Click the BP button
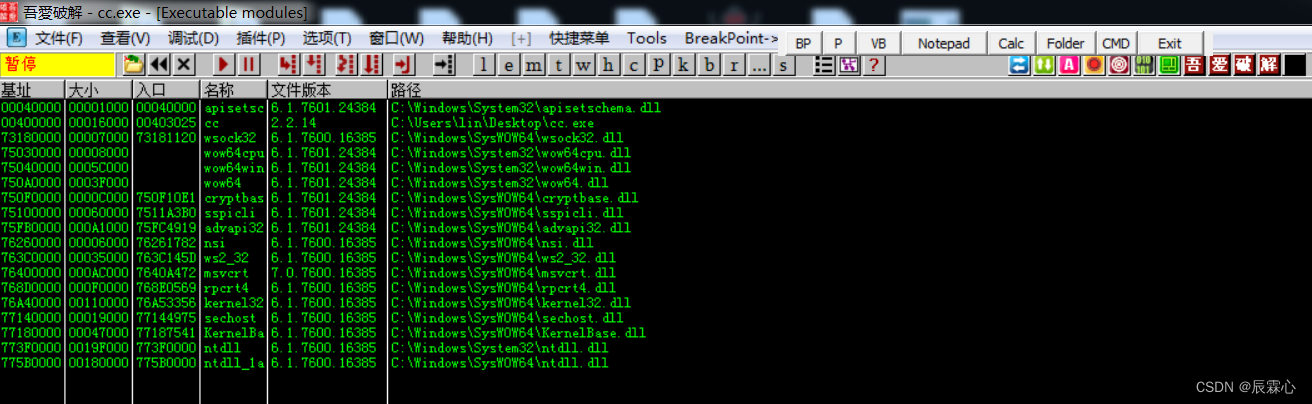1312x404 pixels. [803, 43]
